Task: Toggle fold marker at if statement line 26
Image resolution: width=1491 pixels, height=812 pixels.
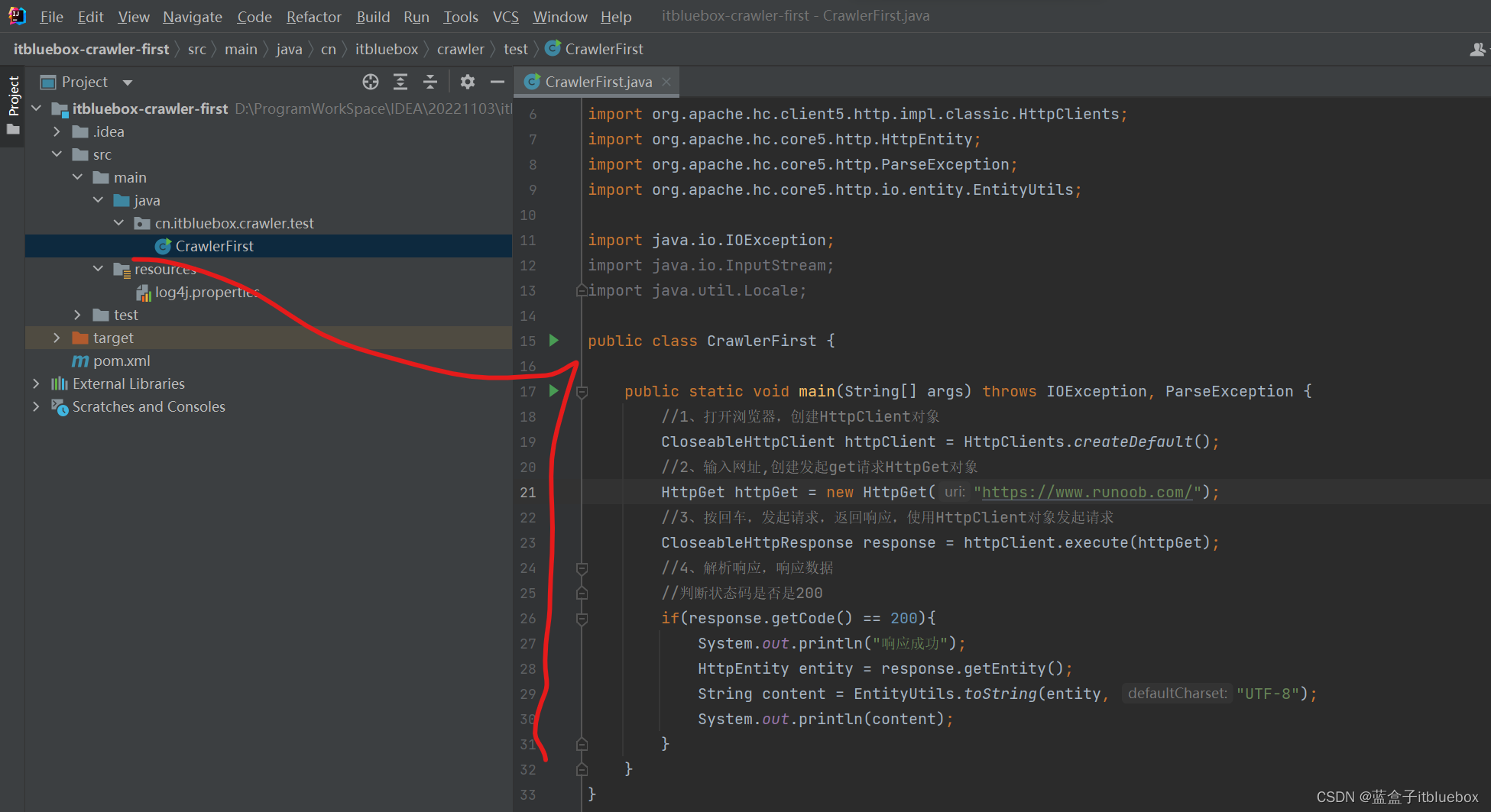Action: [x=582, y=618]
